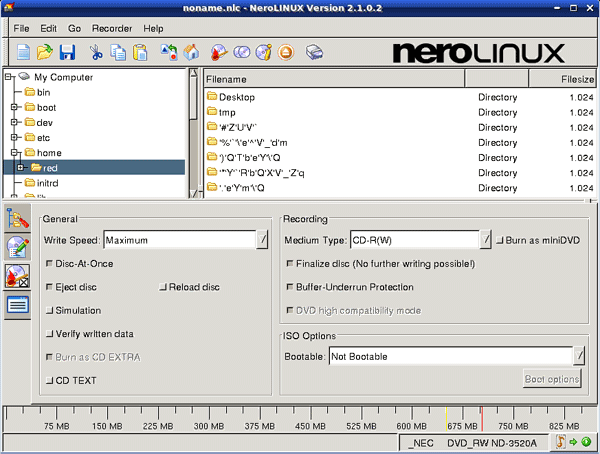Toggle Buffer-Underrun Protection checkbox

pos(290,287)
